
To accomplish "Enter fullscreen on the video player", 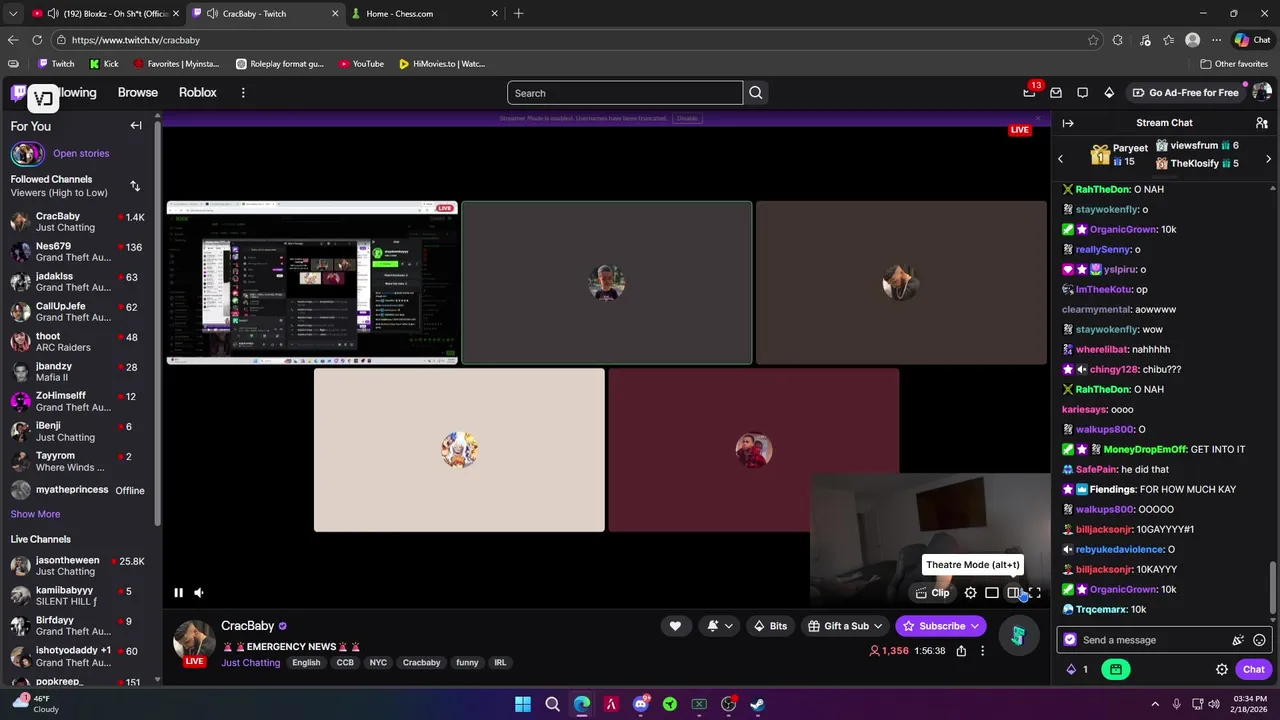I will (x=1035, y=593).
